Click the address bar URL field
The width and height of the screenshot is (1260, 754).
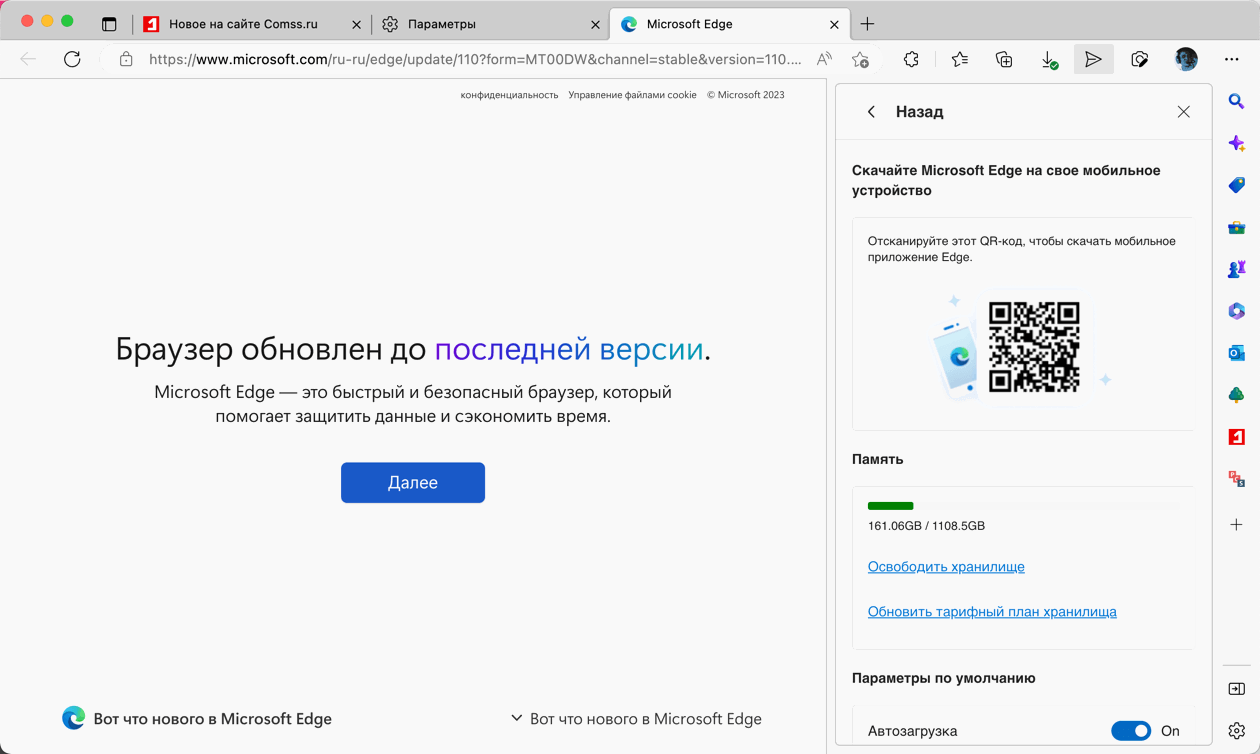475,59
